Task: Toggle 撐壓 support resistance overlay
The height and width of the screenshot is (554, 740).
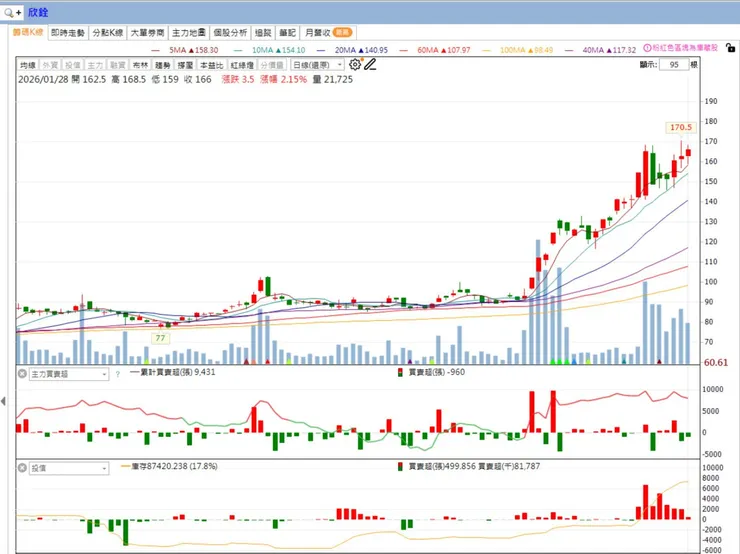Action: (x=185, y=65)
